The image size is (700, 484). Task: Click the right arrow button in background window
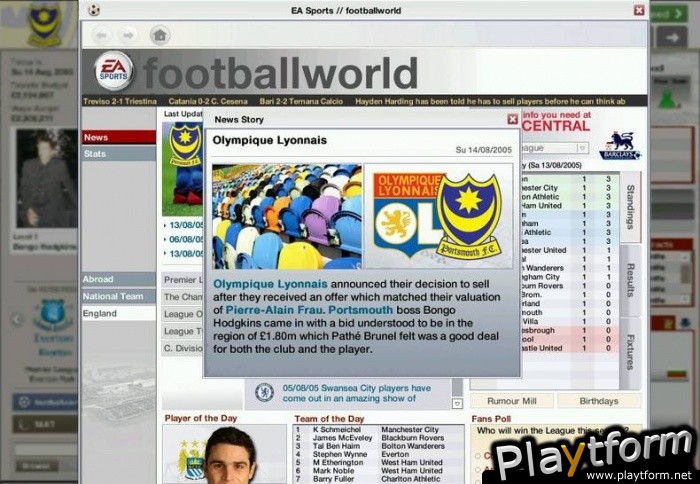coord(671,38)
